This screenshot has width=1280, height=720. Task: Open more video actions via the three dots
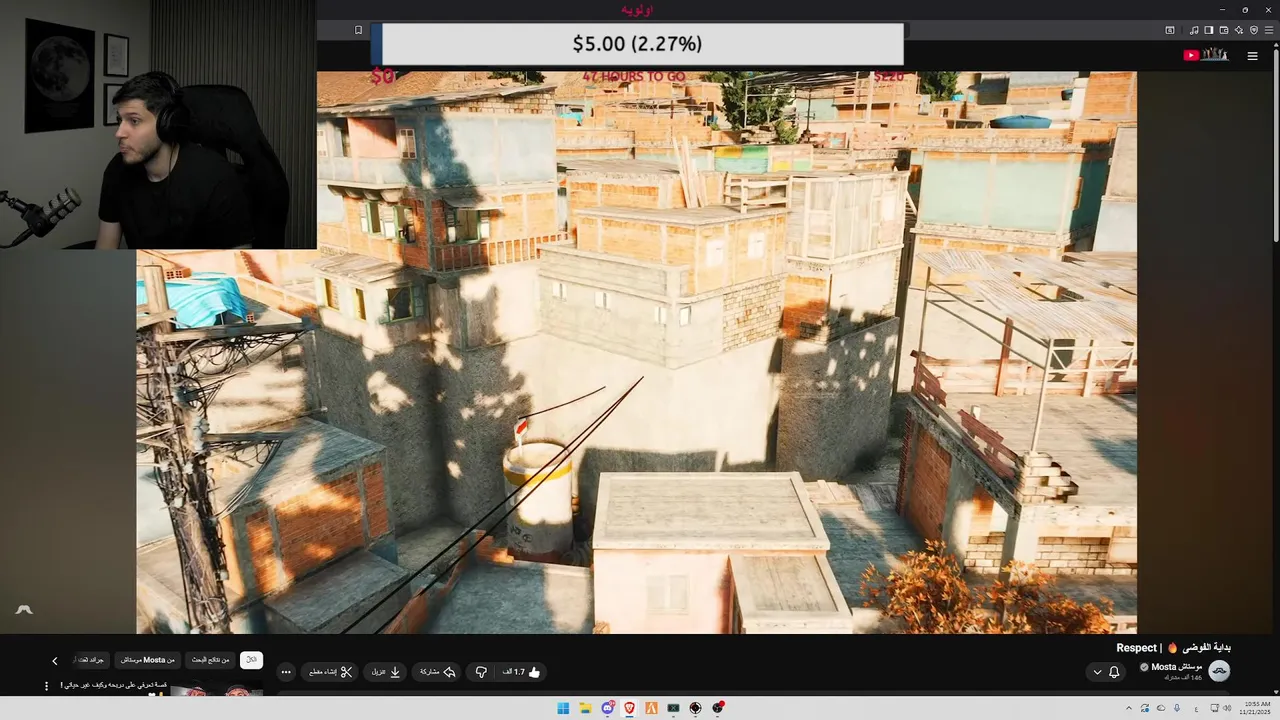click(x=286, y=672)
